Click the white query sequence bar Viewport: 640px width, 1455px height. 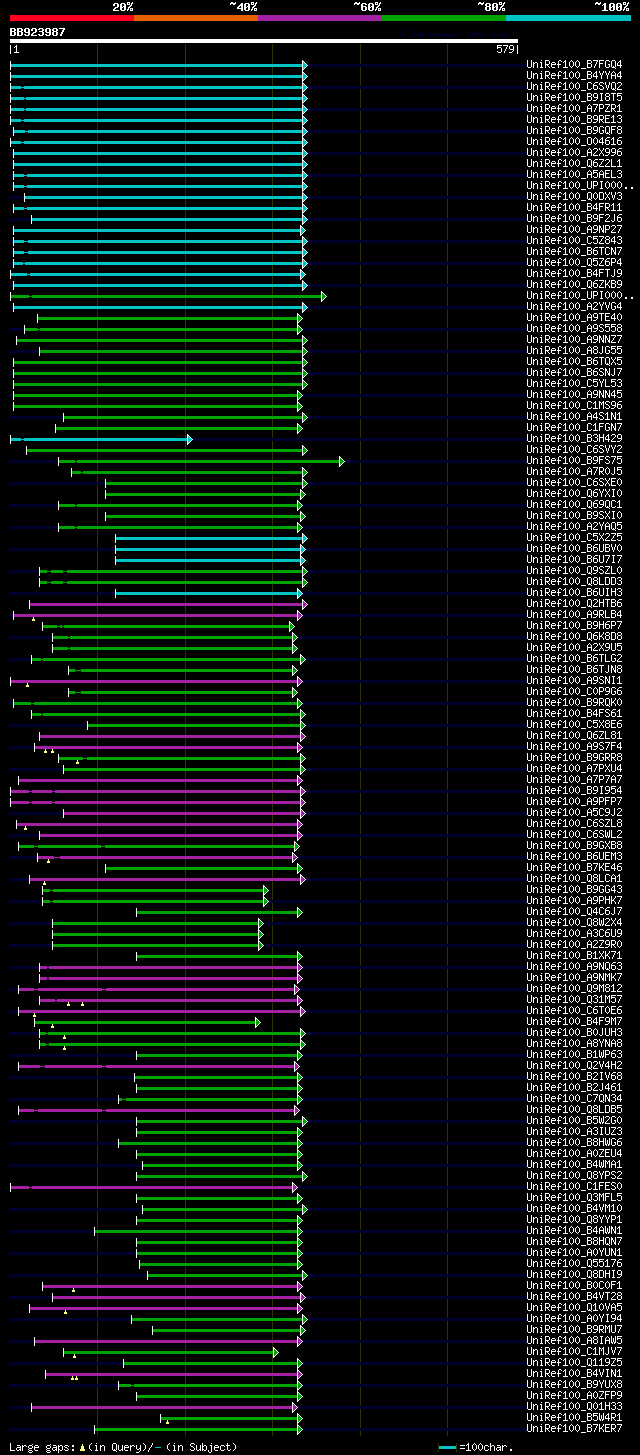pos(264,41)
